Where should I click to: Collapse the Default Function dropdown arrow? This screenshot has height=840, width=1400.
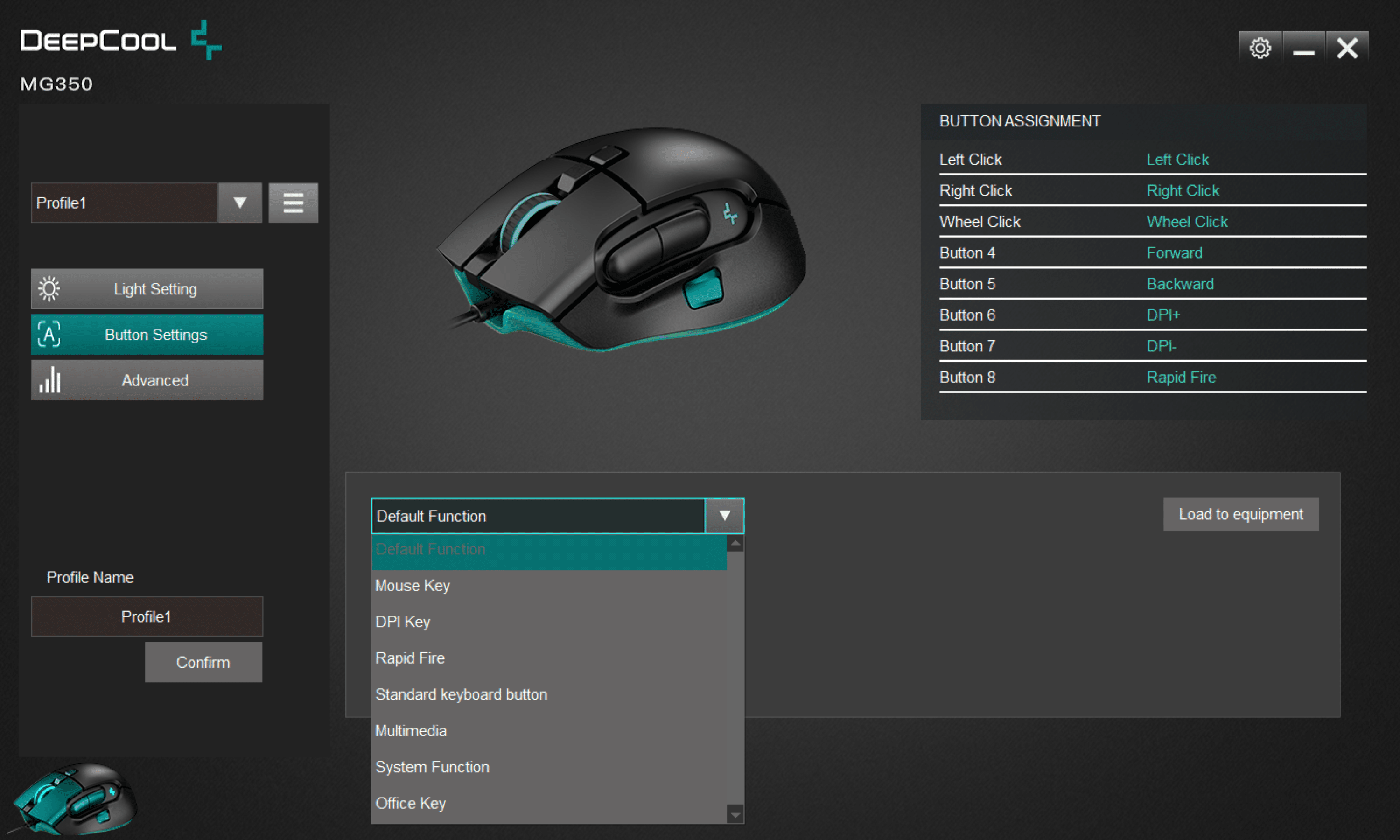point(724,516)
